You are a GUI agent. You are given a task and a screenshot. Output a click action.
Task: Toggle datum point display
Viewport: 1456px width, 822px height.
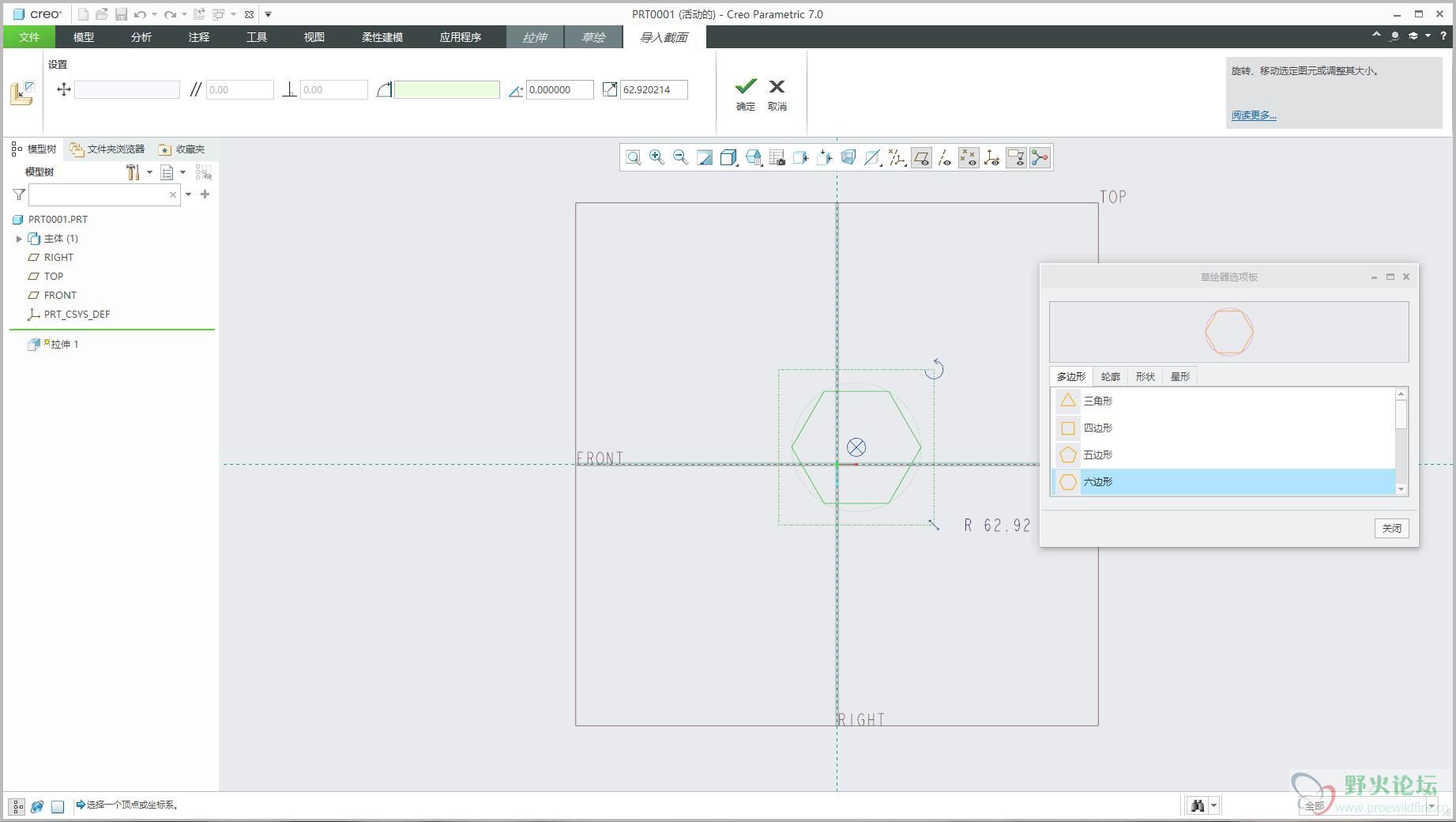tap(969, 158)
